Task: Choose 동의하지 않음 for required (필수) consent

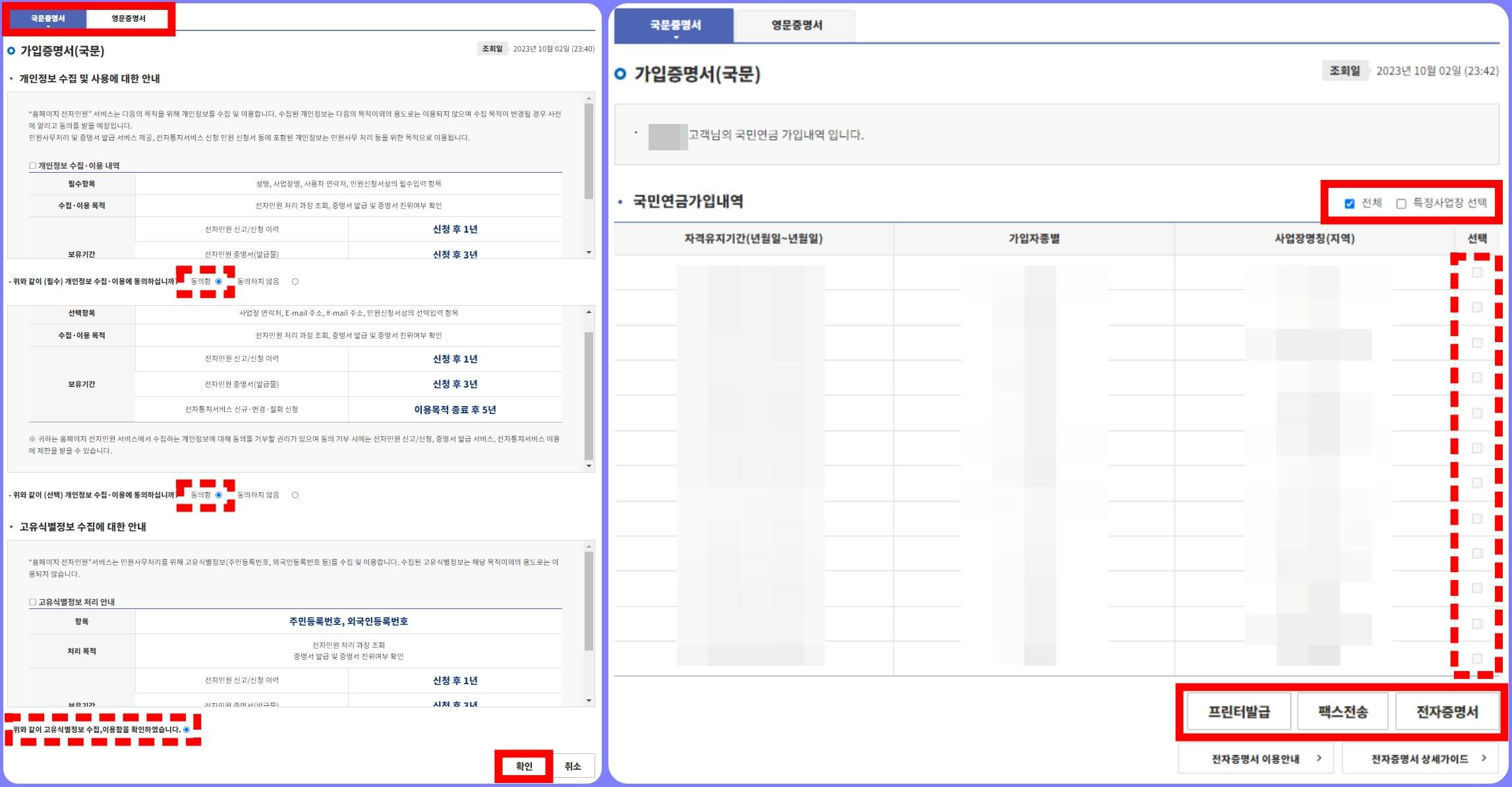Action: (295, 281)
